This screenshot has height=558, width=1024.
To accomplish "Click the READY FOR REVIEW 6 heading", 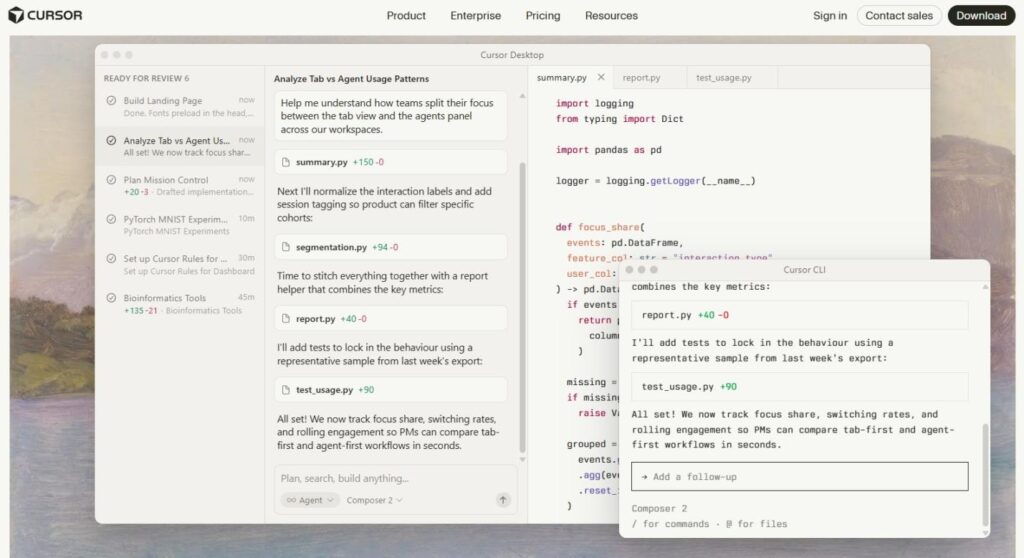I will click(146, 78).
